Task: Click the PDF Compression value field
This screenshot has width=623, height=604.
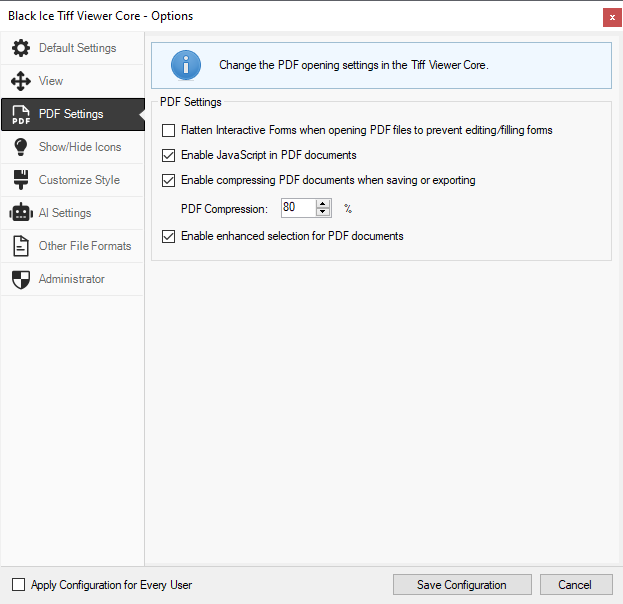Action: 298,208
